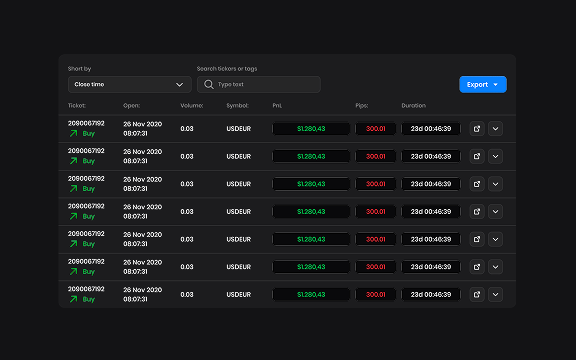Screen dimensions: 576x360
Task: Open external link icon in fourth row
Action: pos(477,212)
